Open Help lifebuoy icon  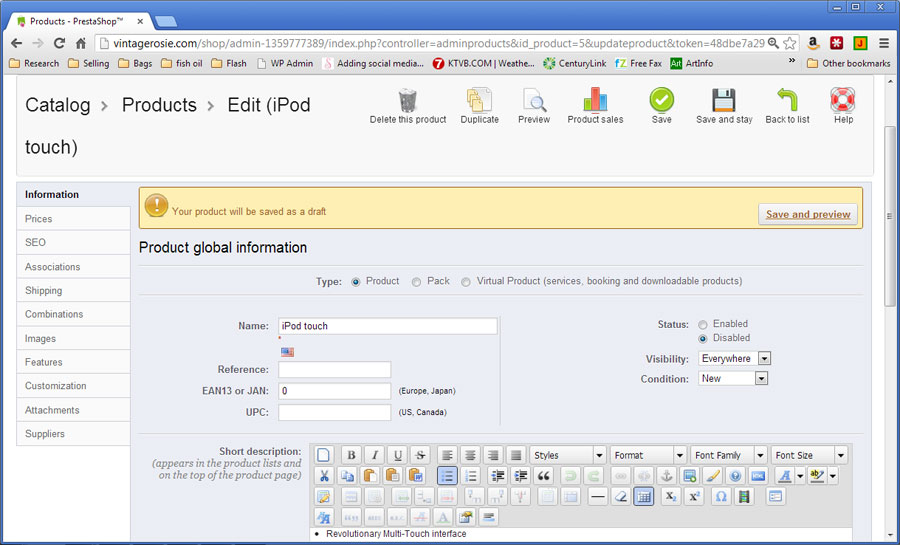pos(843,100)
